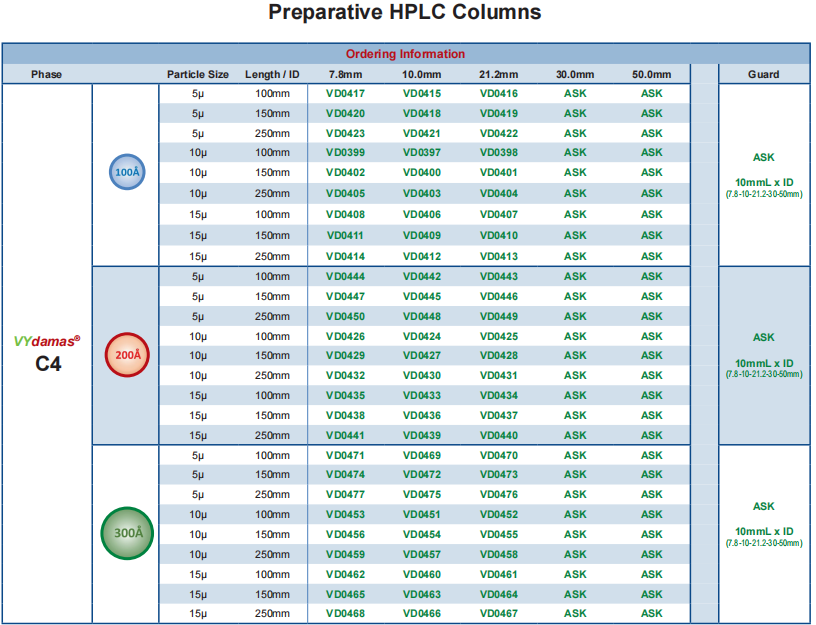The width and height of the screenshot is (816, 625).
Task: Click part number VD0412
Action: coord(422,257)
